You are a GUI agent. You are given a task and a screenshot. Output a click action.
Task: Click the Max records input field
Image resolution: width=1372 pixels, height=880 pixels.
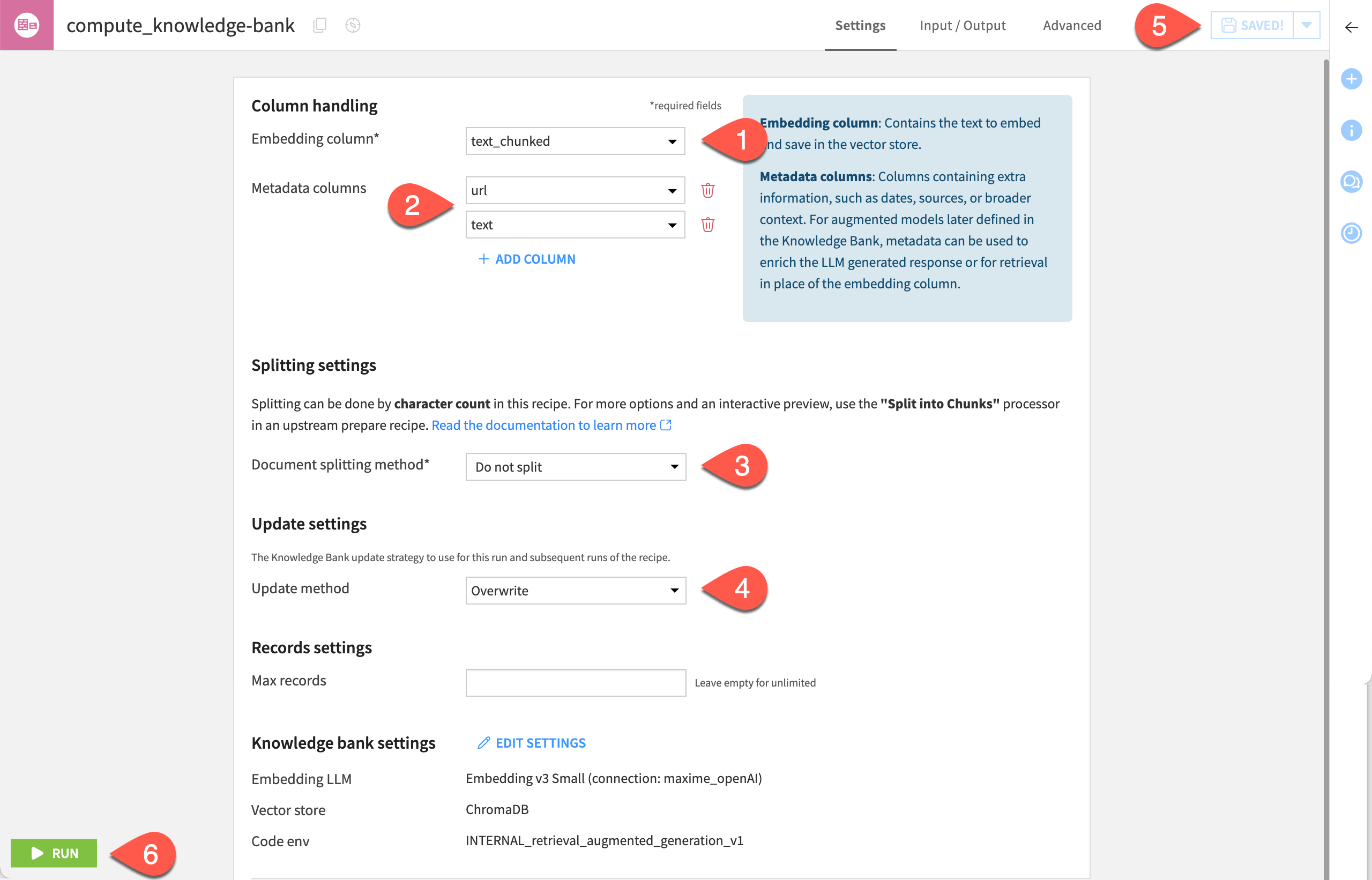click(x=576, y=683)
